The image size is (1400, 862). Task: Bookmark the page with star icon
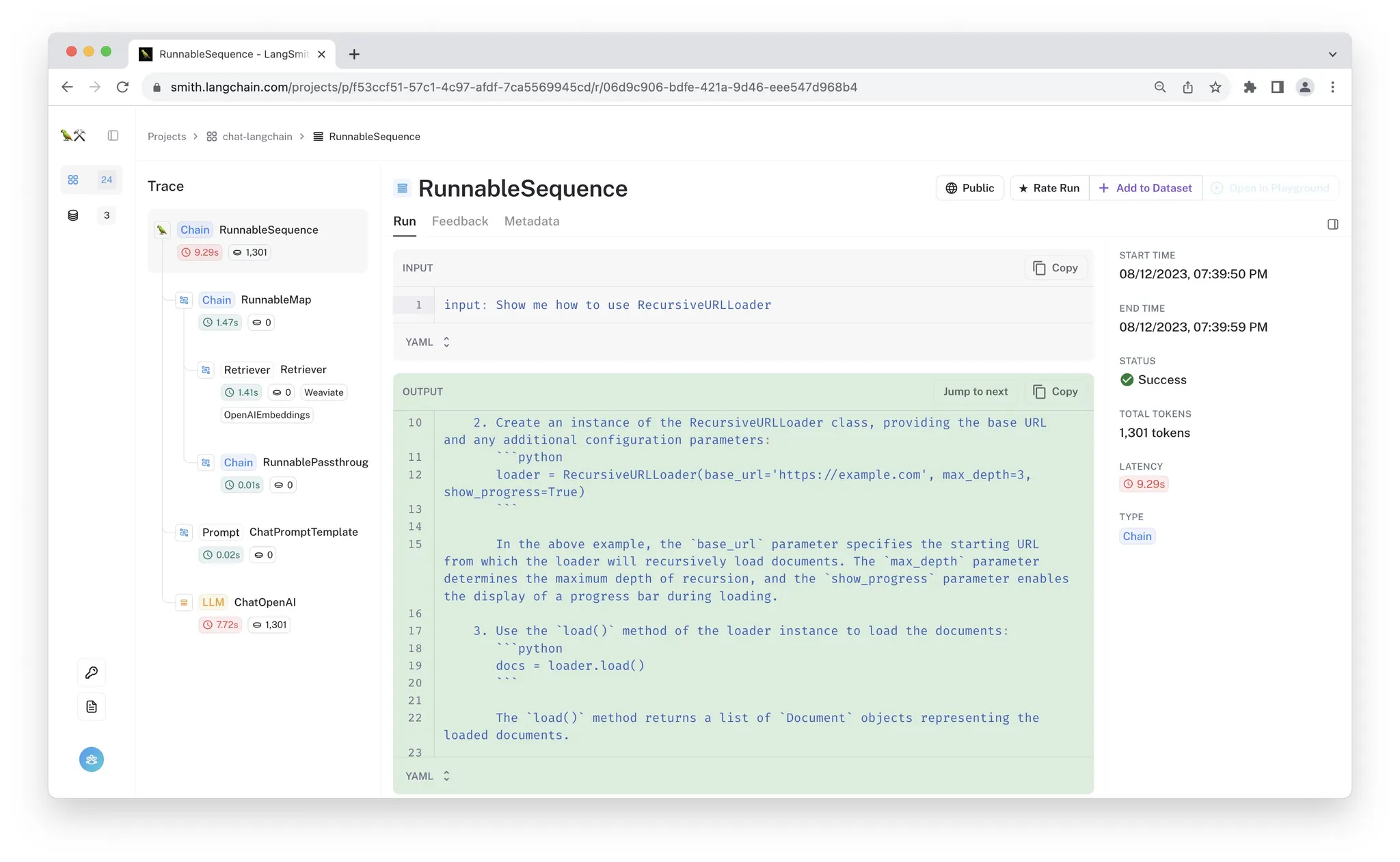[1215, 87]
